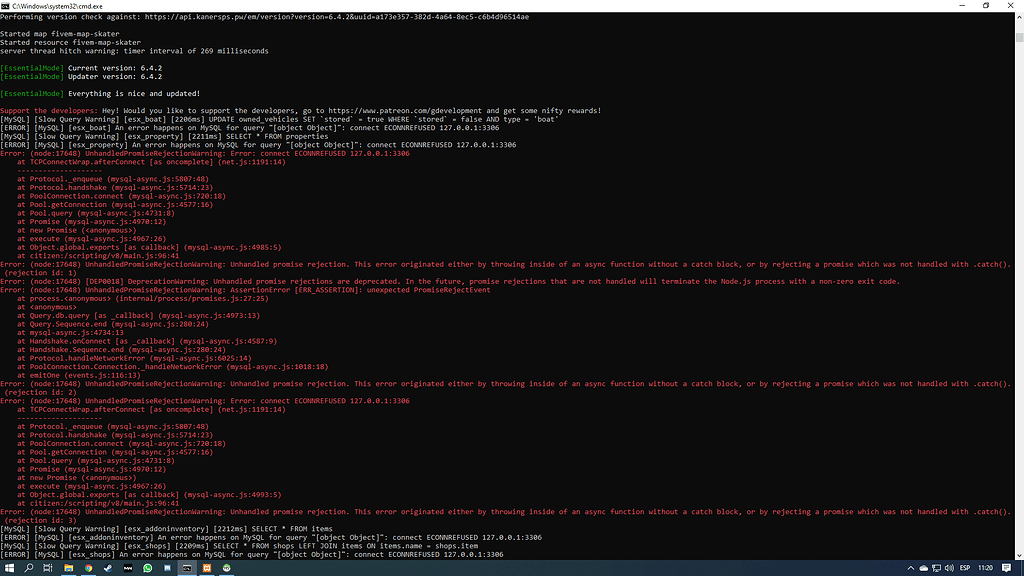Switch keyboard layout via the ESP indicator
Image resolution: width=1024 pixels, height=576 pixels.
point(963,567)
